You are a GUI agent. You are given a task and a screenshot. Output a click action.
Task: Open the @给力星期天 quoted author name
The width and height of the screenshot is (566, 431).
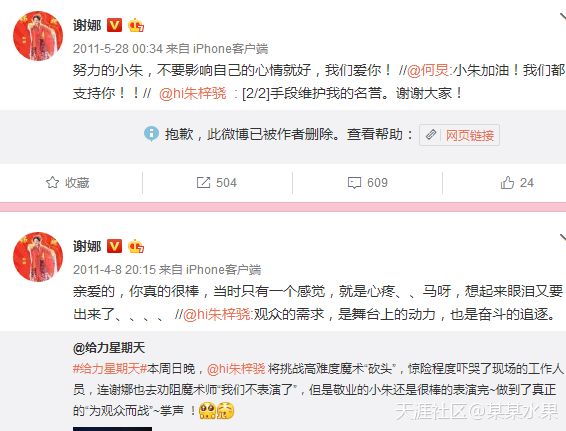pos(109,348)
